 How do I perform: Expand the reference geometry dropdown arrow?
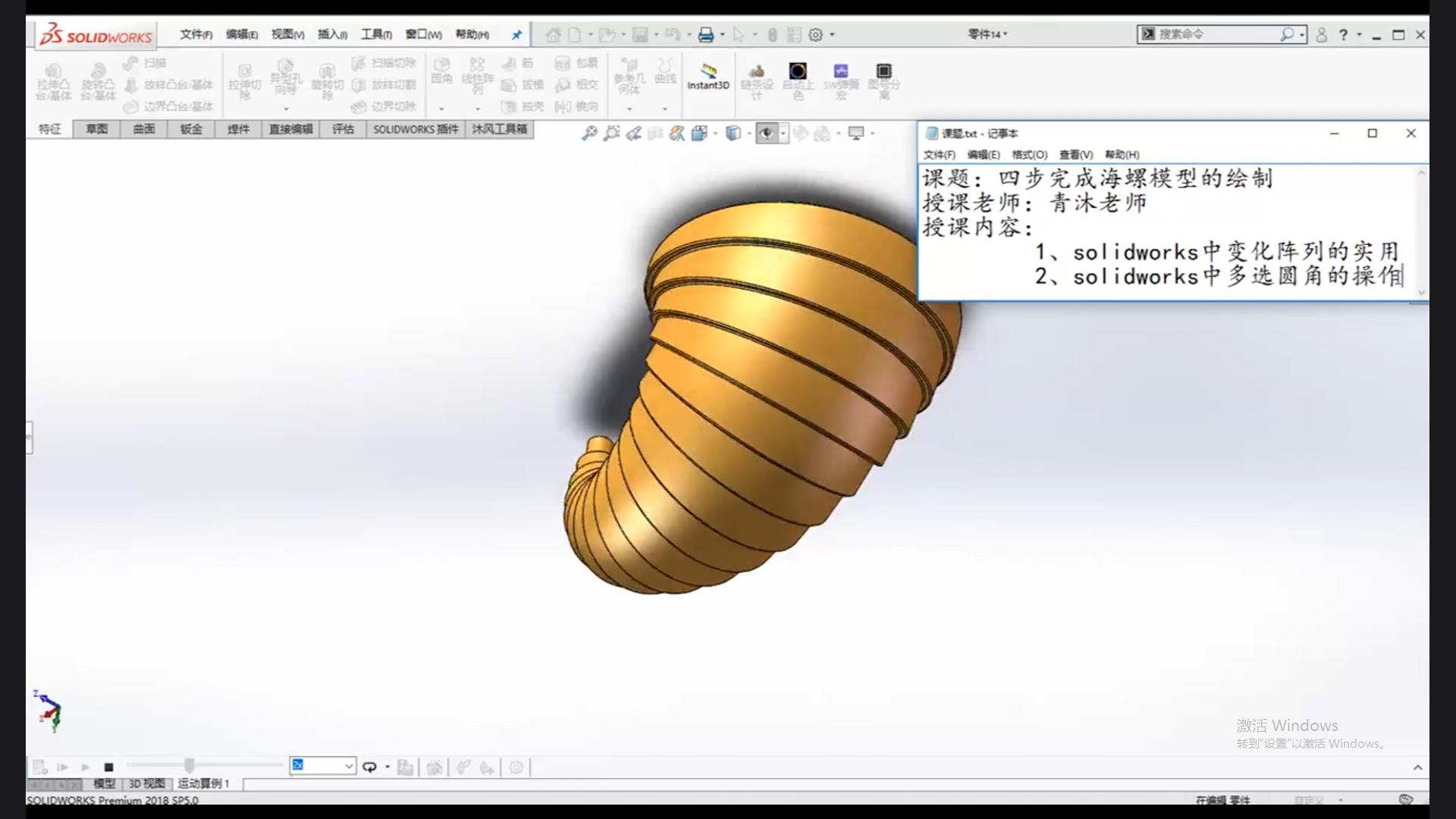(x=629, y=109)
